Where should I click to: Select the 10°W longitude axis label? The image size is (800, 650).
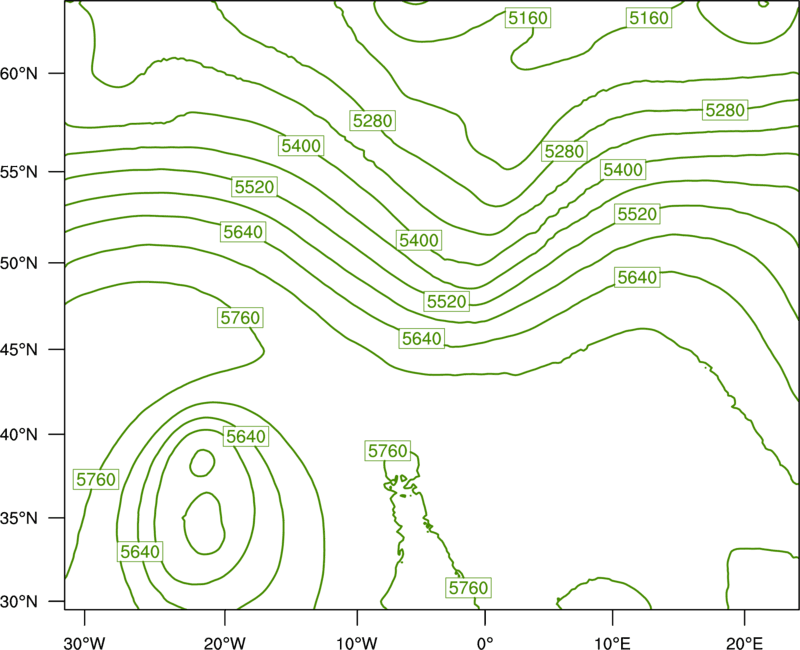[x=357, y=643]
